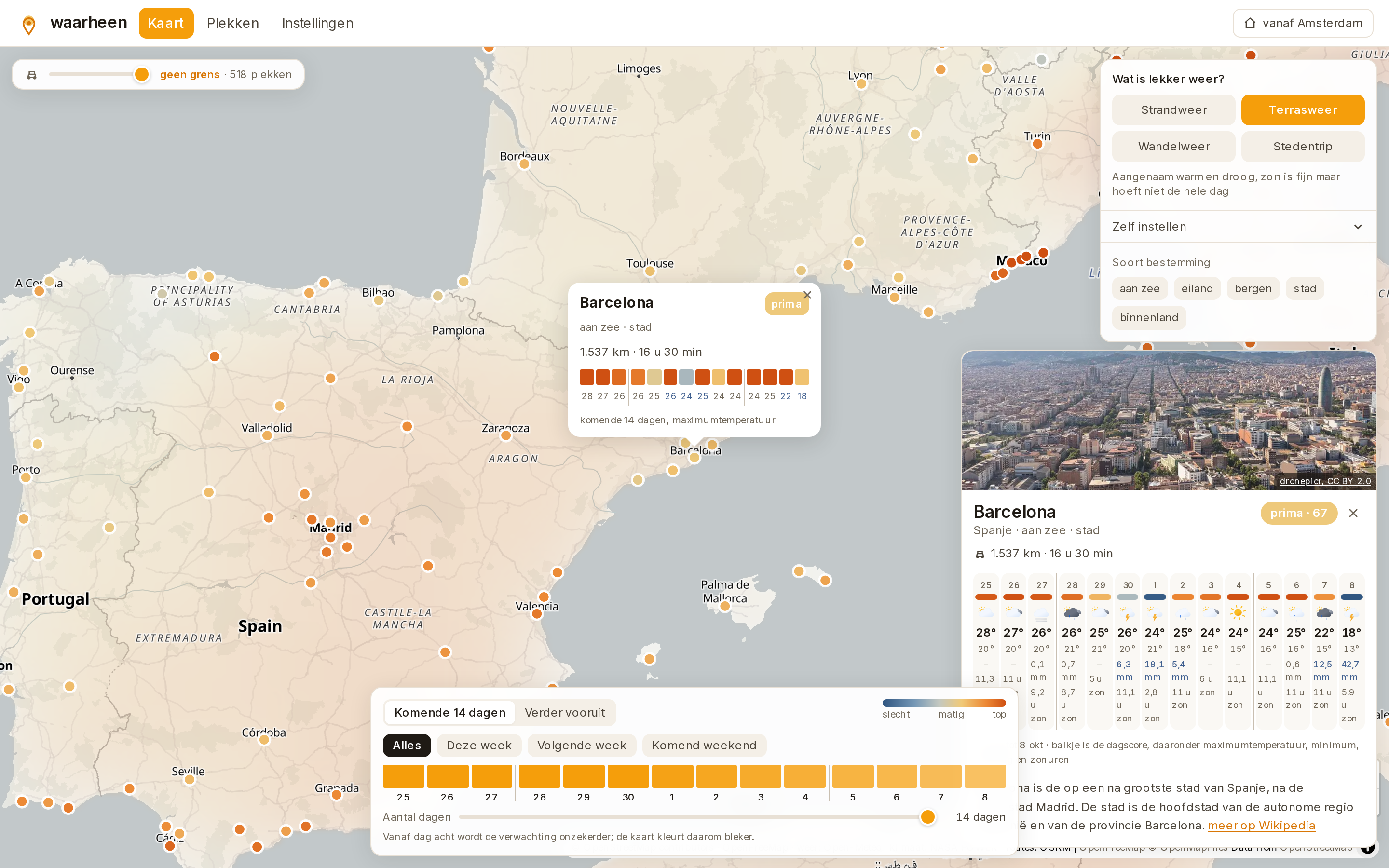Click the car icon next to 1.537 km
This screenshot has height=868, width=1389.
980,554
